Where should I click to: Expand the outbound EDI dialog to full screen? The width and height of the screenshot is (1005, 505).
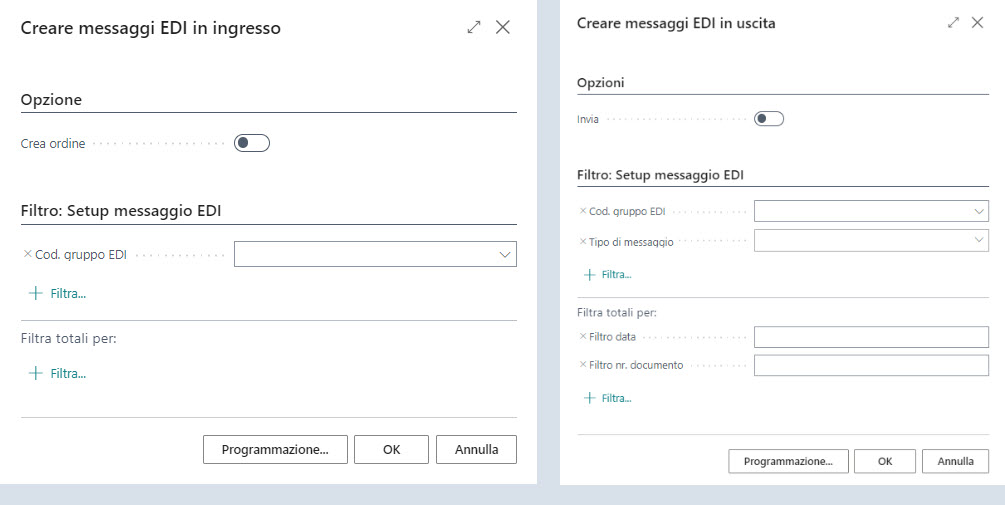pos(953,22)
